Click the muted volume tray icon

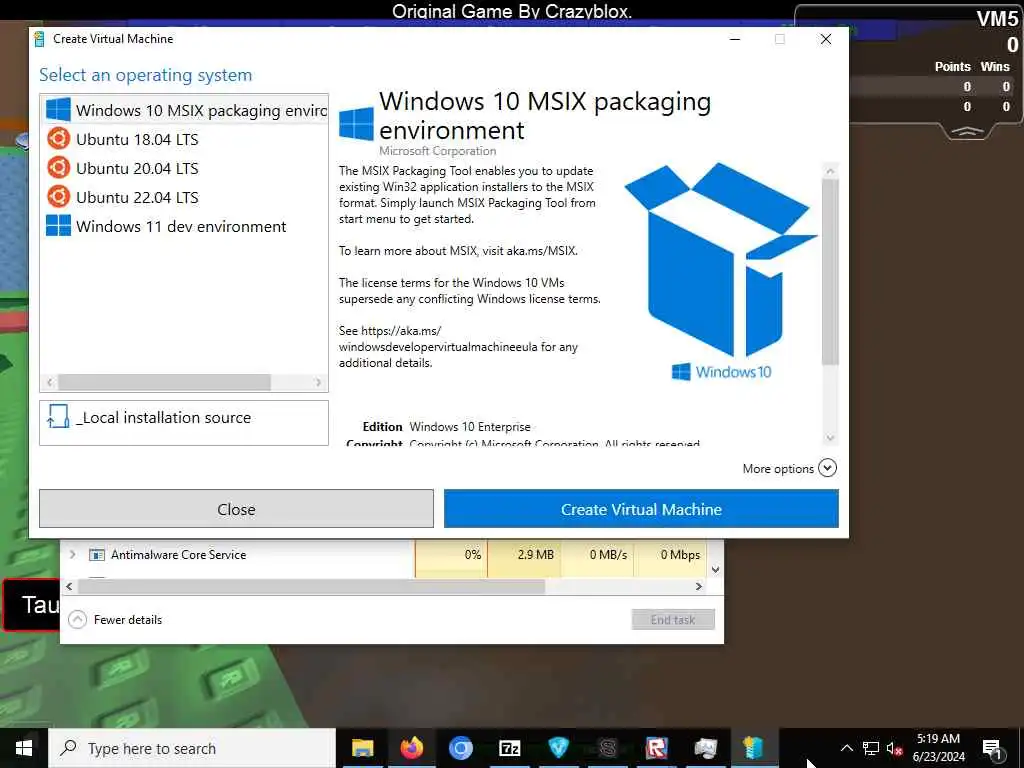[x=894, y=748]
